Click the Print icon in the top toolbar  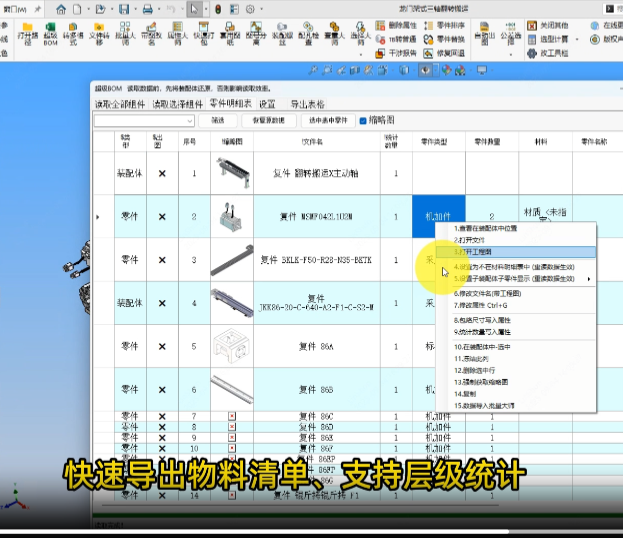pyautogui.click(x=148, y=9)
